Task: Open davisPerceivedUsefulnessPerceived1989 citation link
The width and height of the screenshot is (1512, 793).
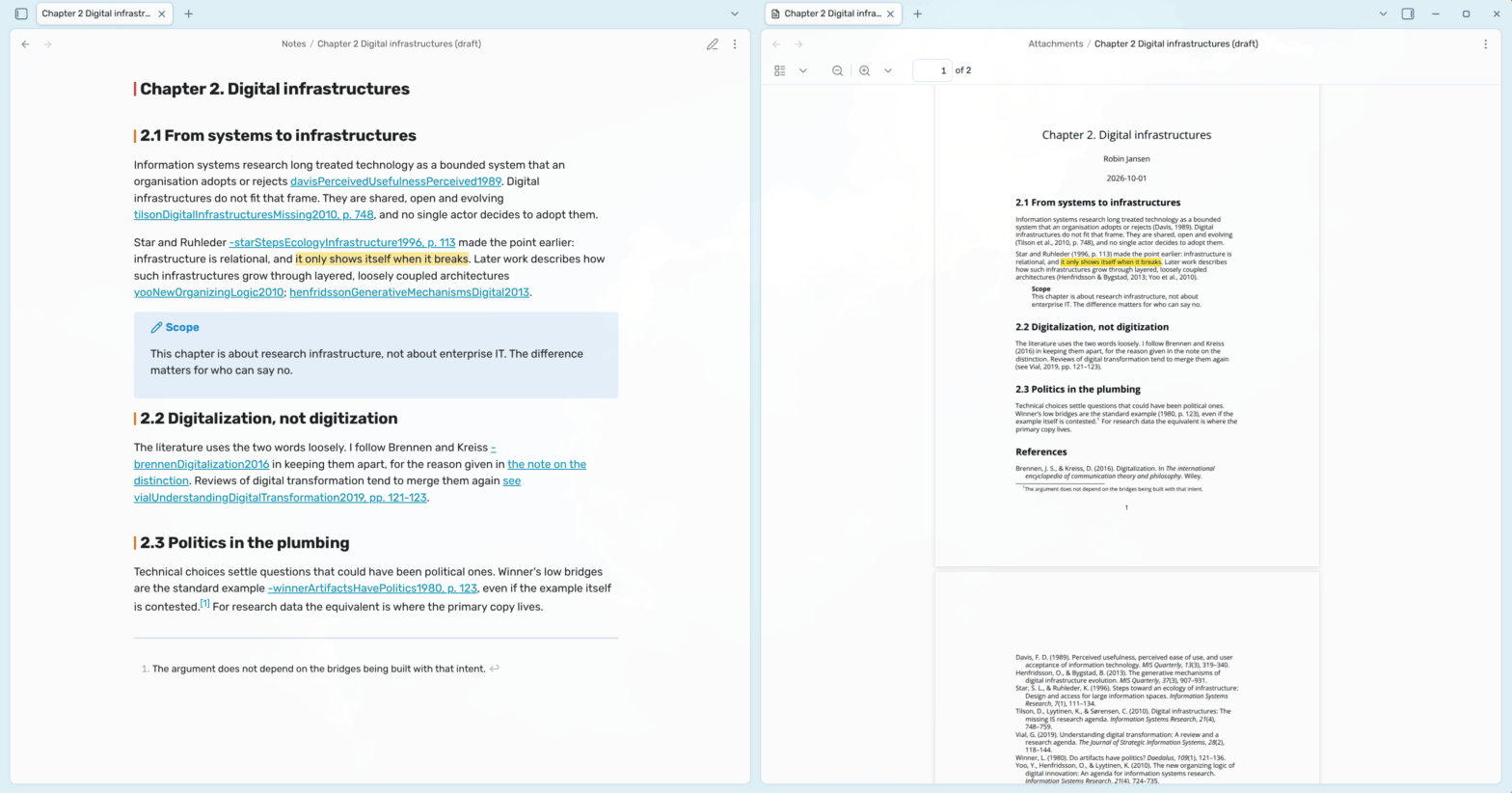Action: click(395, 181)
